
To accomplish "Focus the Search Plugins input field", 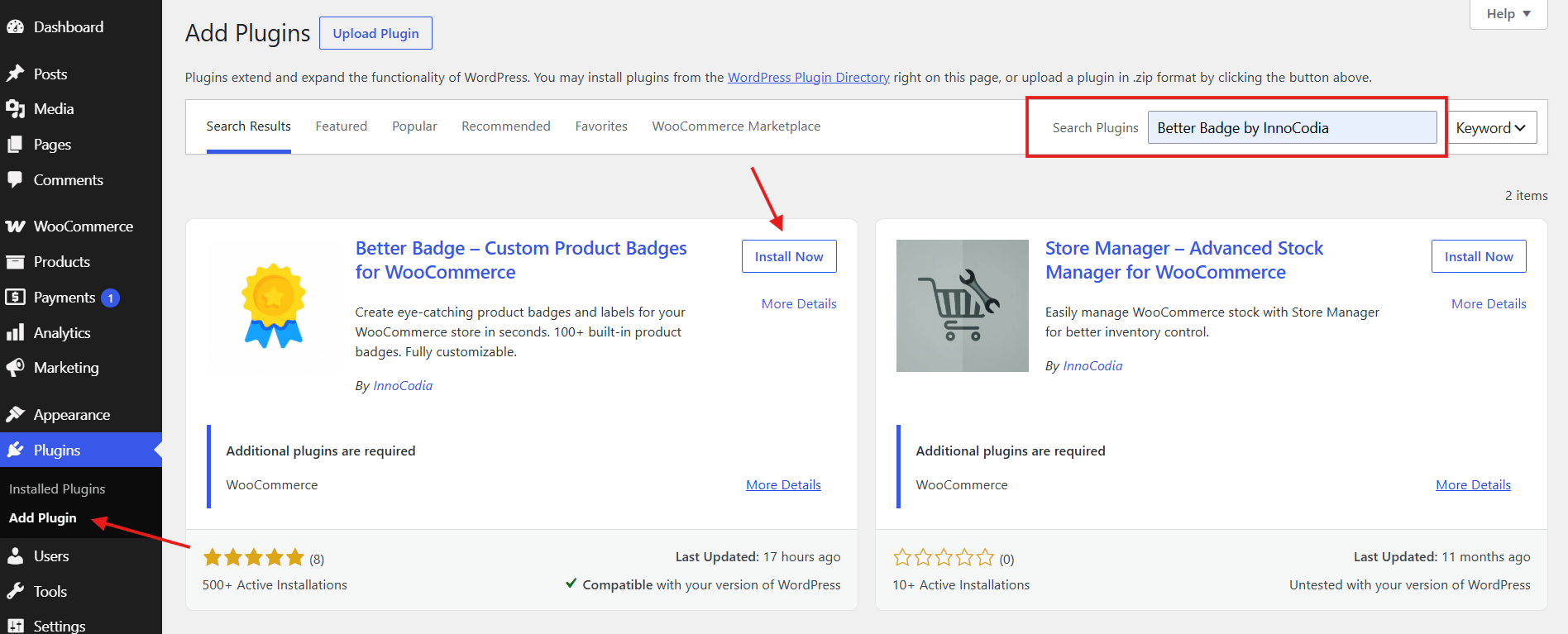I will [1292, 128].
